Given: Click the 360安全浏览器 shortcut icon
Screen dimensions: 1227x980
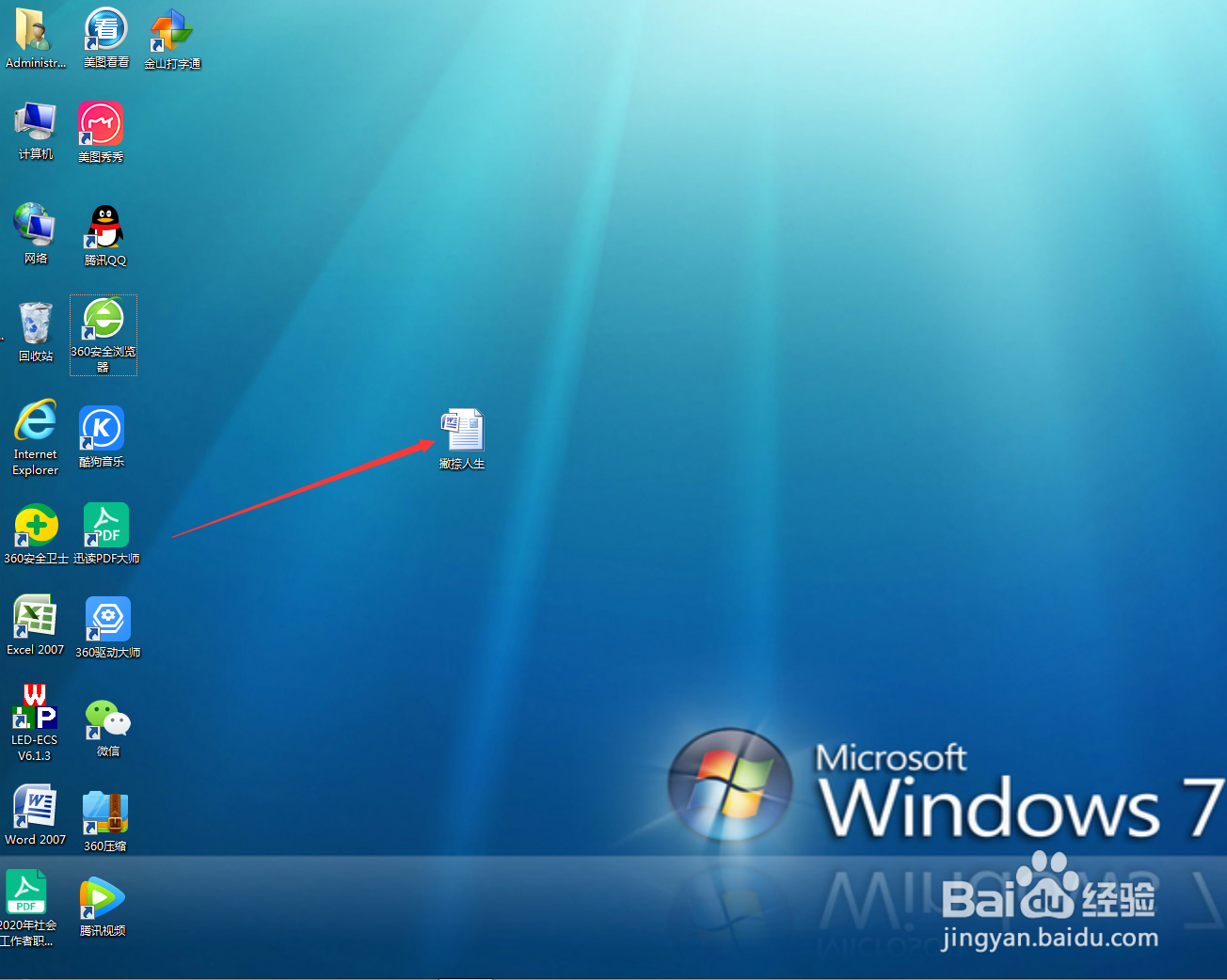Looking at the screenshot, I should click(104, 319).
